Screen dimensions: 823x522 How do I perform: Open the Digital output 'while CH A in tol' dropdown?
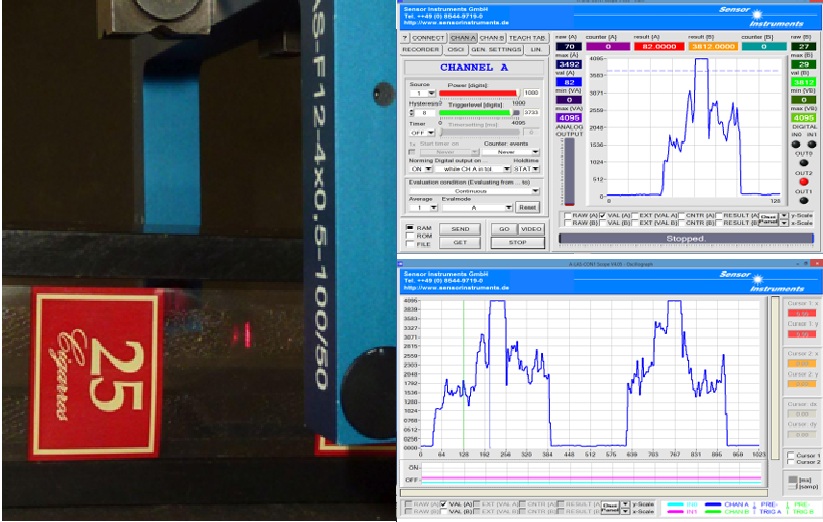(474, 169)
